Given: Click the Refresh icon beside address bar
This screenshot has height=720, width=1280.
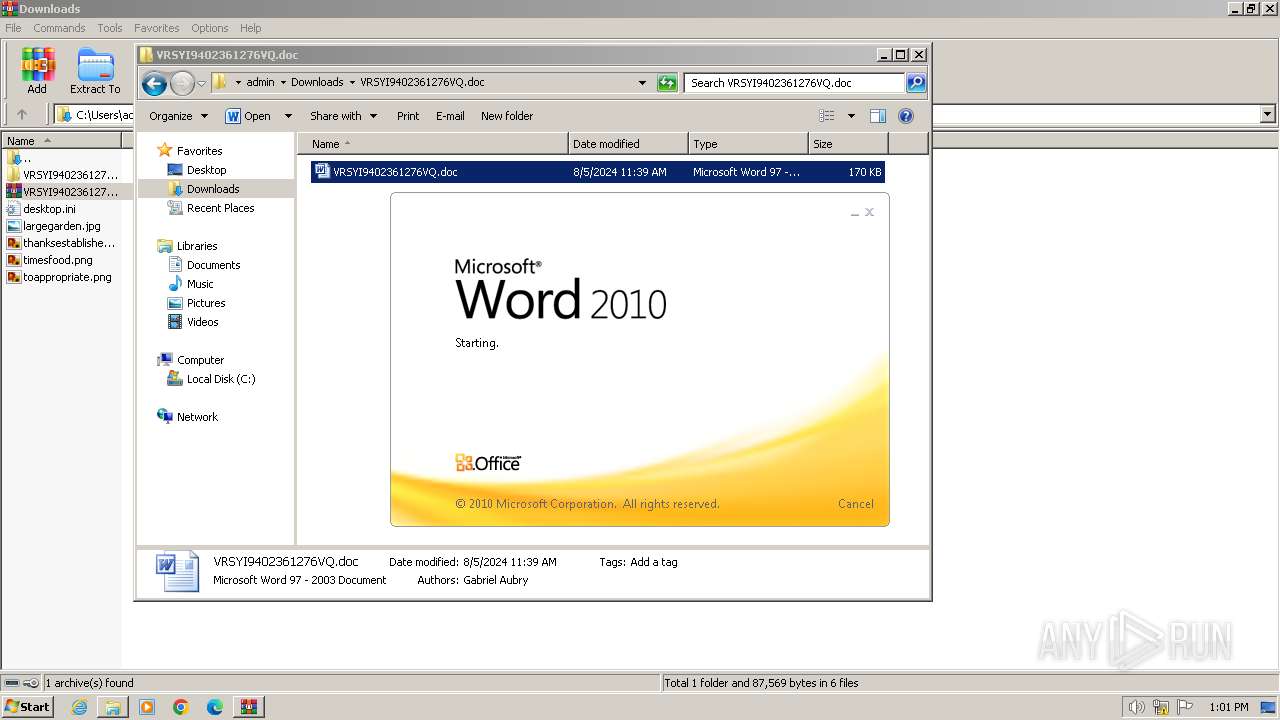Looking at the screenshot, I should point(667,83).
